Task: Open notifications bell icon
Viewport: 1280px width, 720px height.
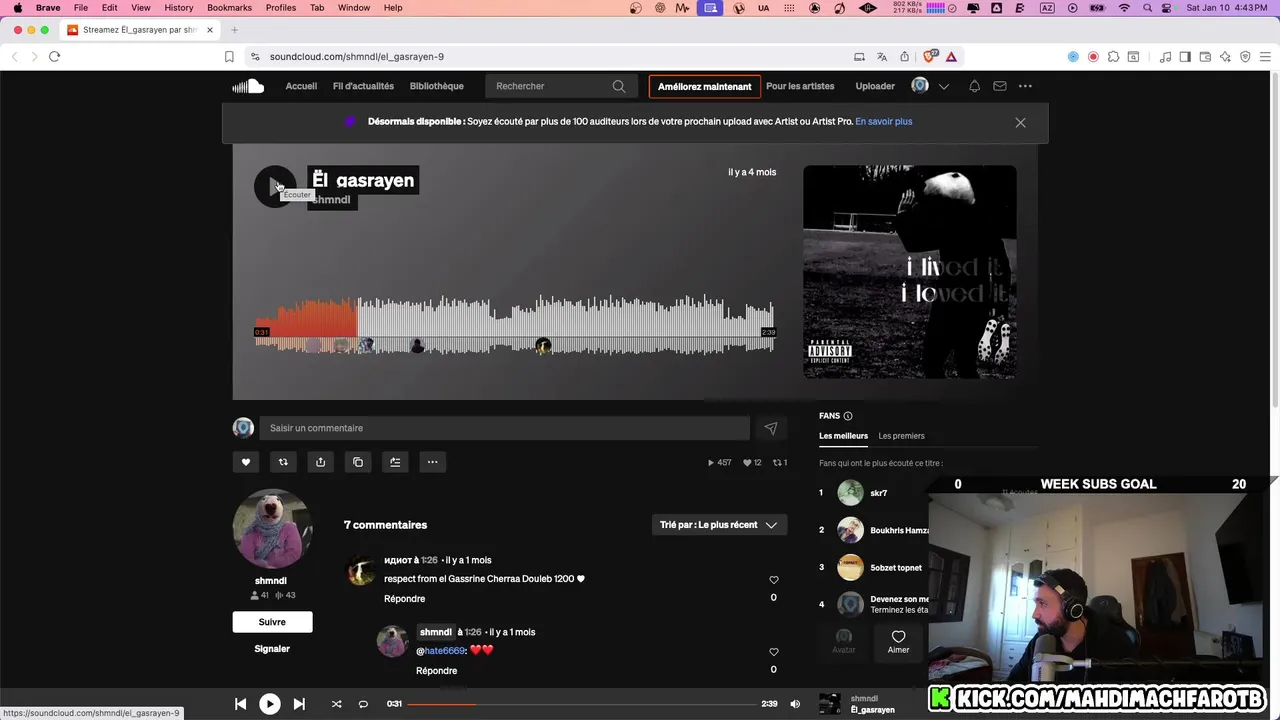Action: click(x=974, y=86)
